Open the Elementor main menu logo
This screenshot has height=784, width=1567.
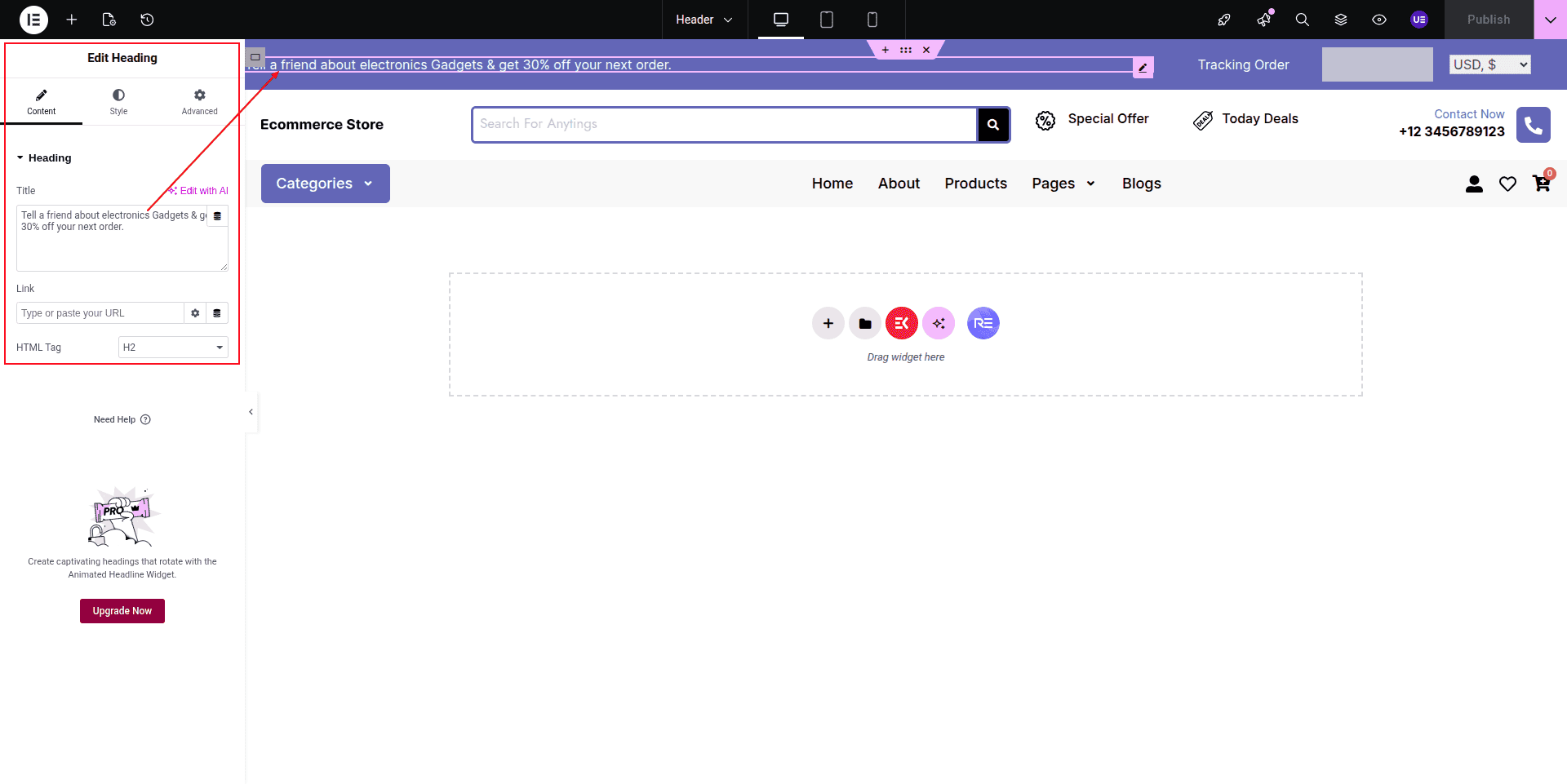point(33,20)
